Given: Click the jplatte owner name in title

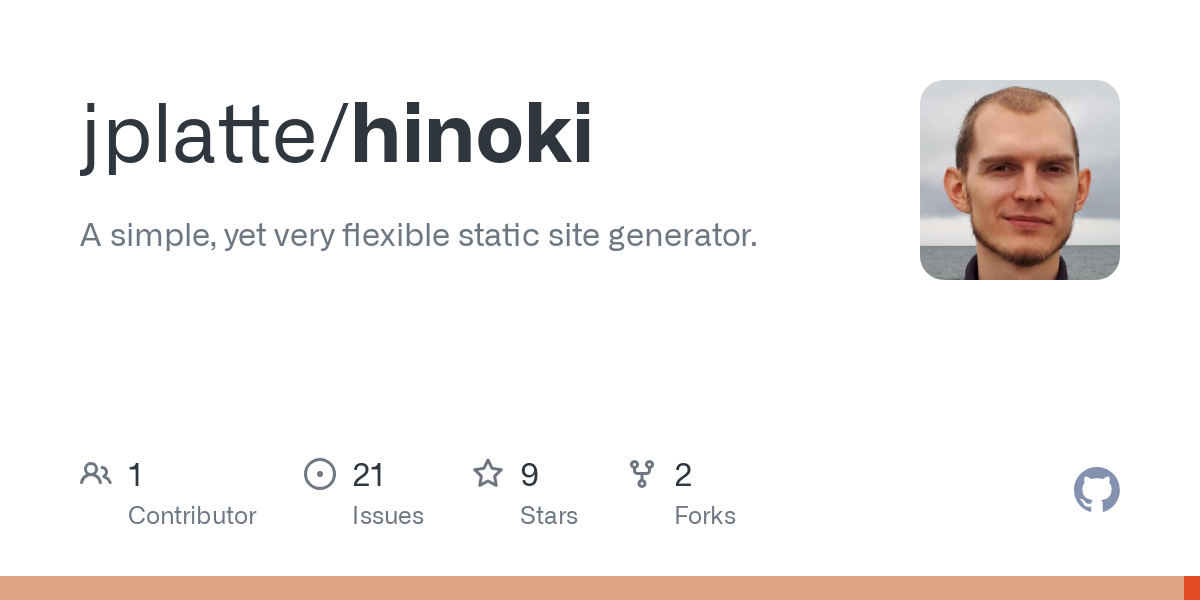Looking at the screenshot, I should [200, 137].
